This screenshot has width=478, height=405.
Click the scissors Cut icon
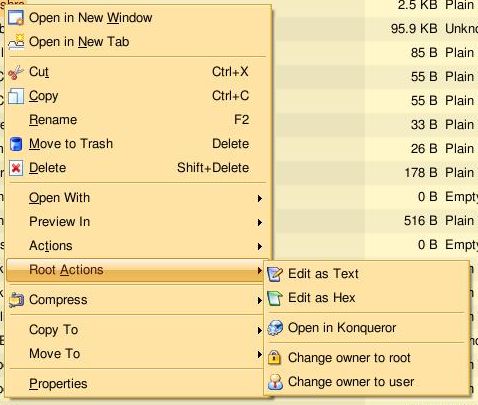pos(16,72)
